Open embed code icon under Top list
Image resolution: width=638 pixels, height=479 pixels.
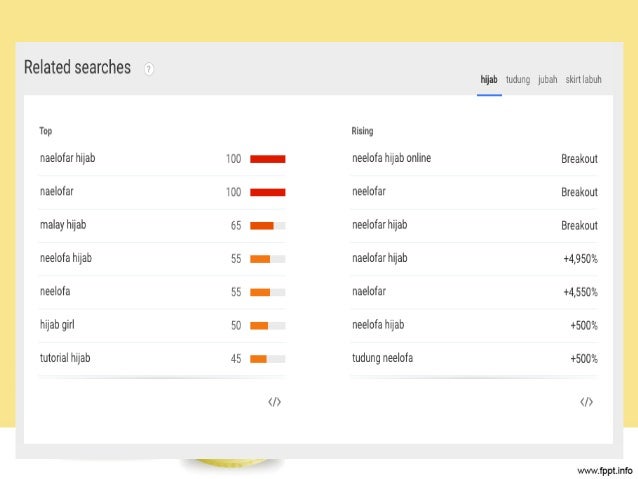(275, 402)
